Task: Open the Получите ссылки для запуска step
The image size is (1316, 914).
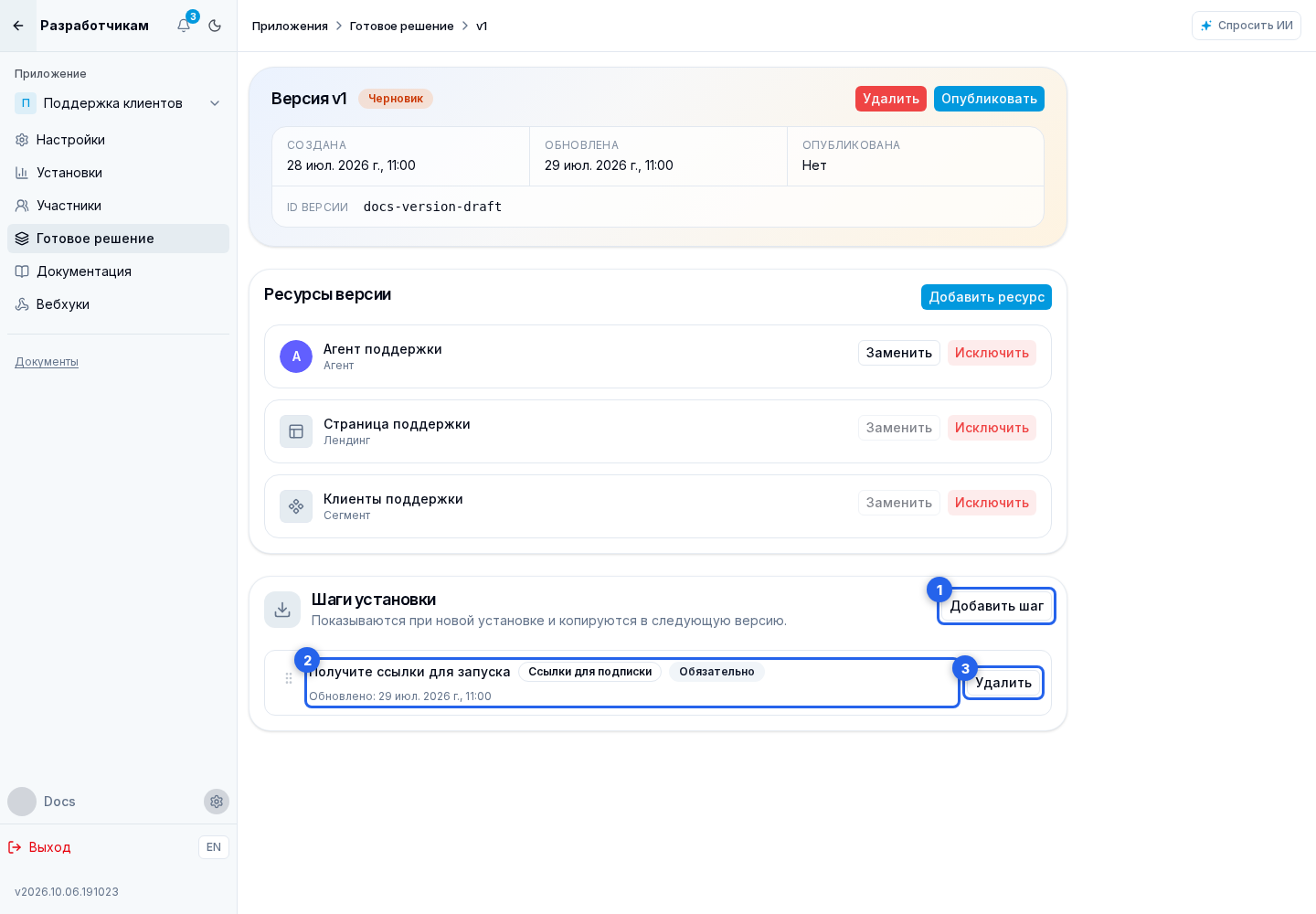Action: 632,683
